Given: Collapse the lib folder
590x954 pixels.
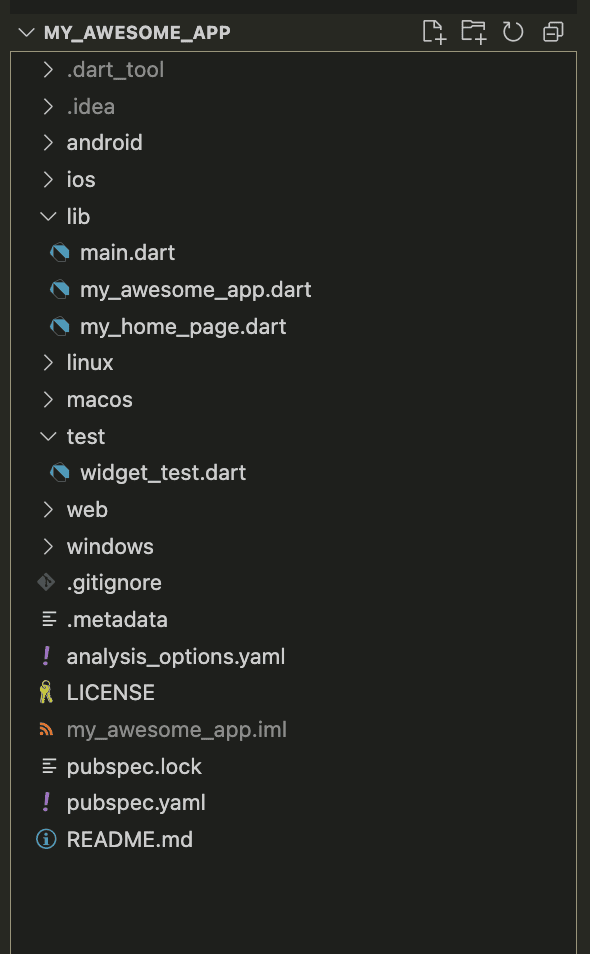Looking at the screenshot, I should click(x=78, y=216).
